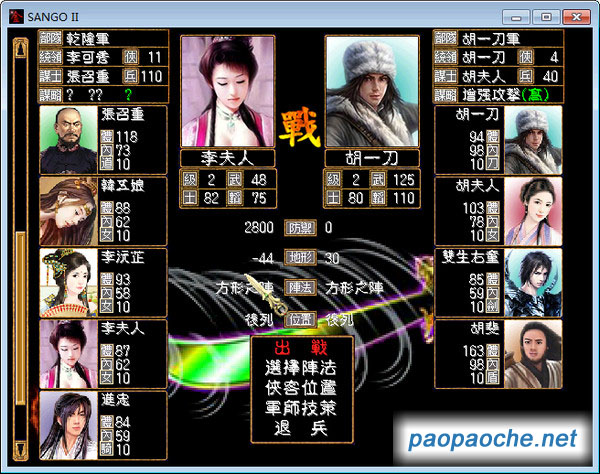This screenshot has height=474, width=600.
Task: Click the green question mark in 謀略 row
Action: point(128,94)
